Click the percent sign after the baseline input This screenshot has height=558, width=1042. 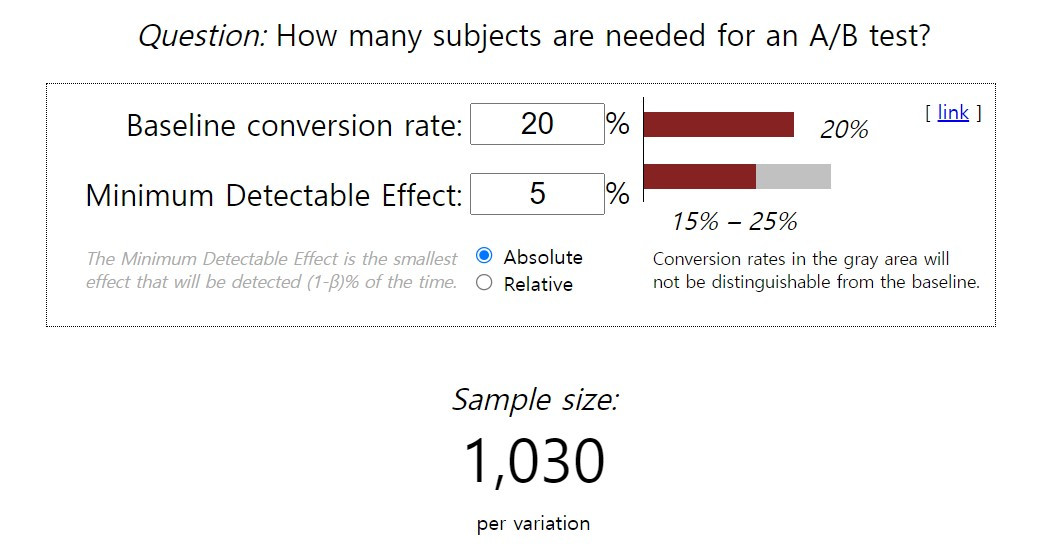pos(618,124)
